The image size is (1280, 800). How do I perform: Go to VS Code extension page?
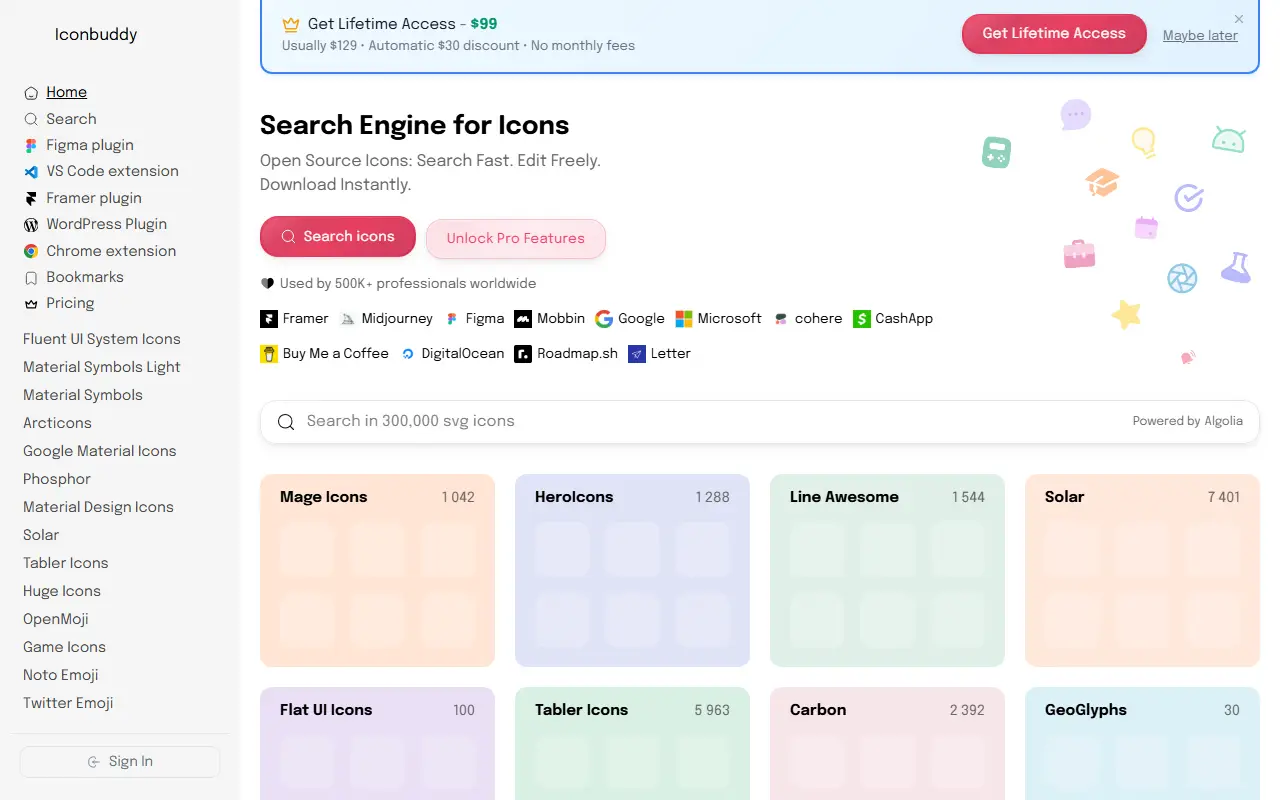[112, 171]
